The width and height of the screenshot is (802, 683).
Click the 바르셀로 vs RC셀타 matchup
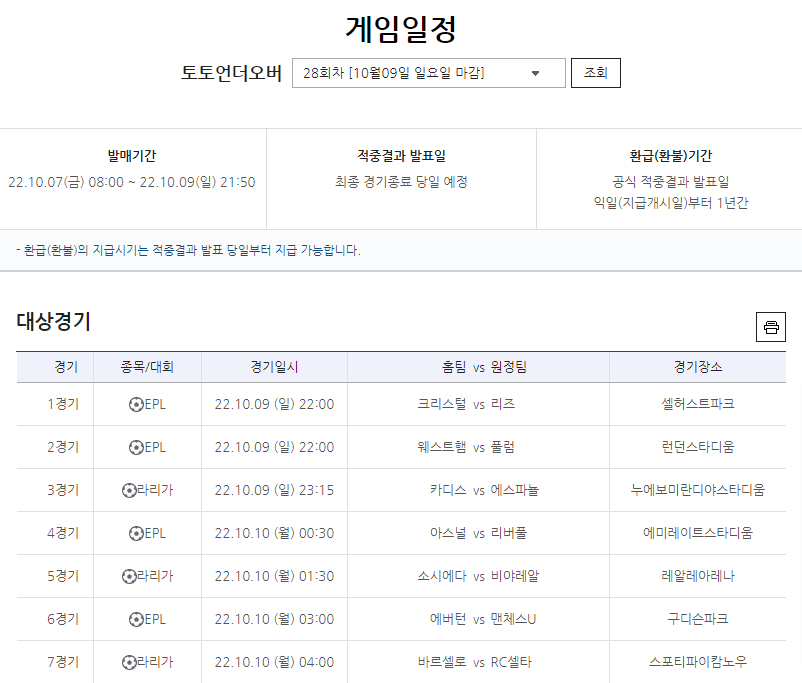[x=475, y=662]
